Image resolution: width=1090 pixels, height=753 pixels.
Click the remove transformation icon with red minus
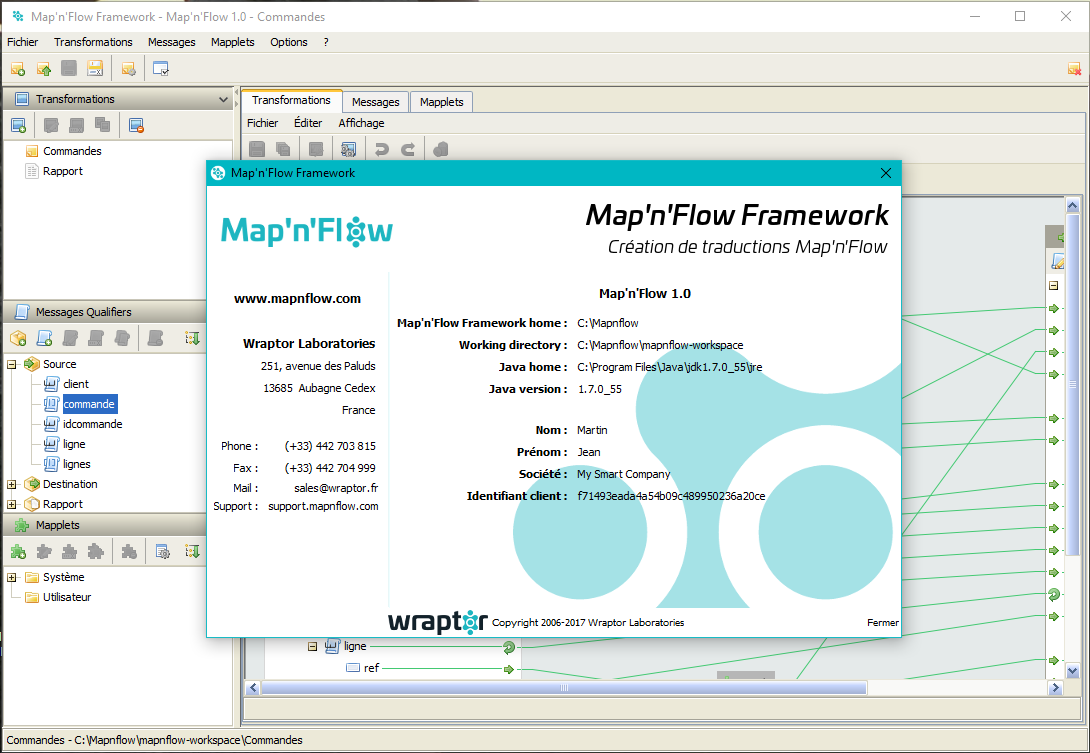pyautogui.click(x=136, y=126)
